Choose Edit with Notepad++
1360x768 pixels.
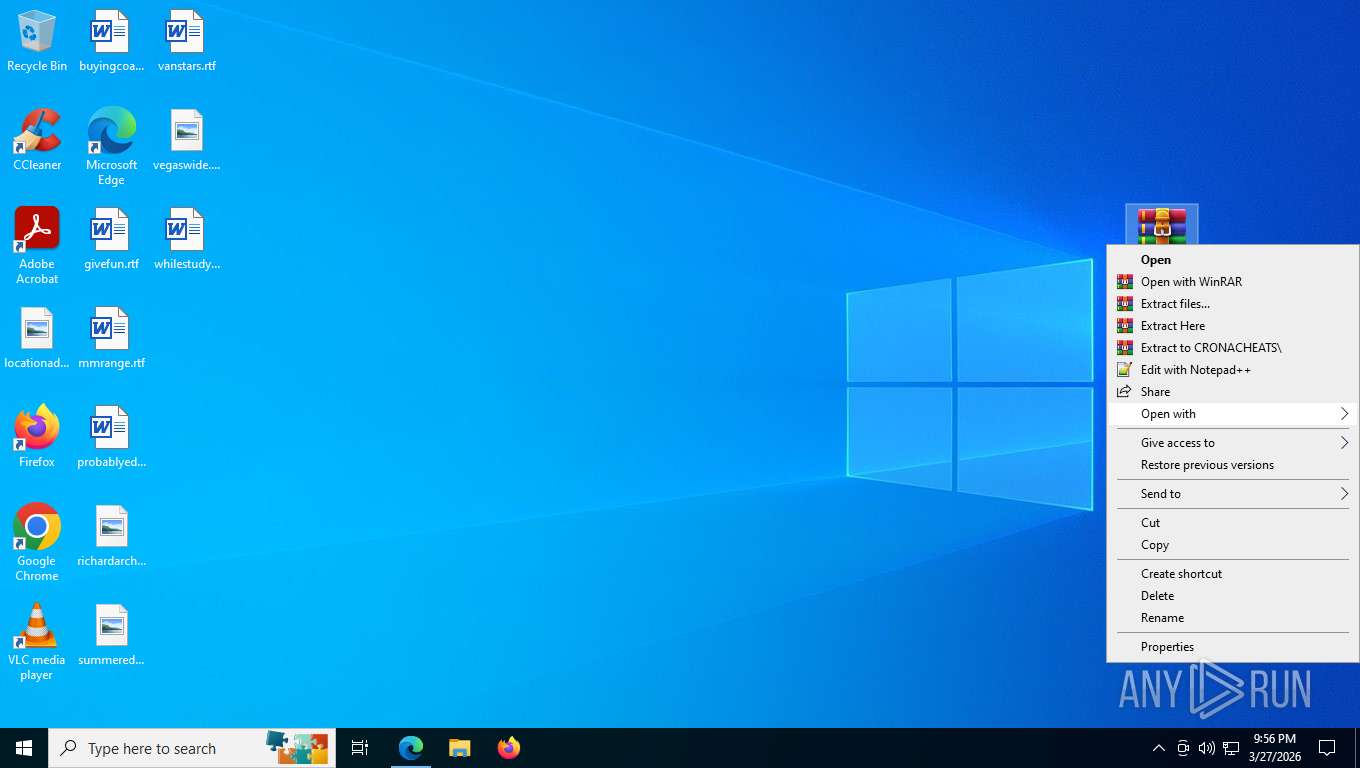pos(1233,370)
